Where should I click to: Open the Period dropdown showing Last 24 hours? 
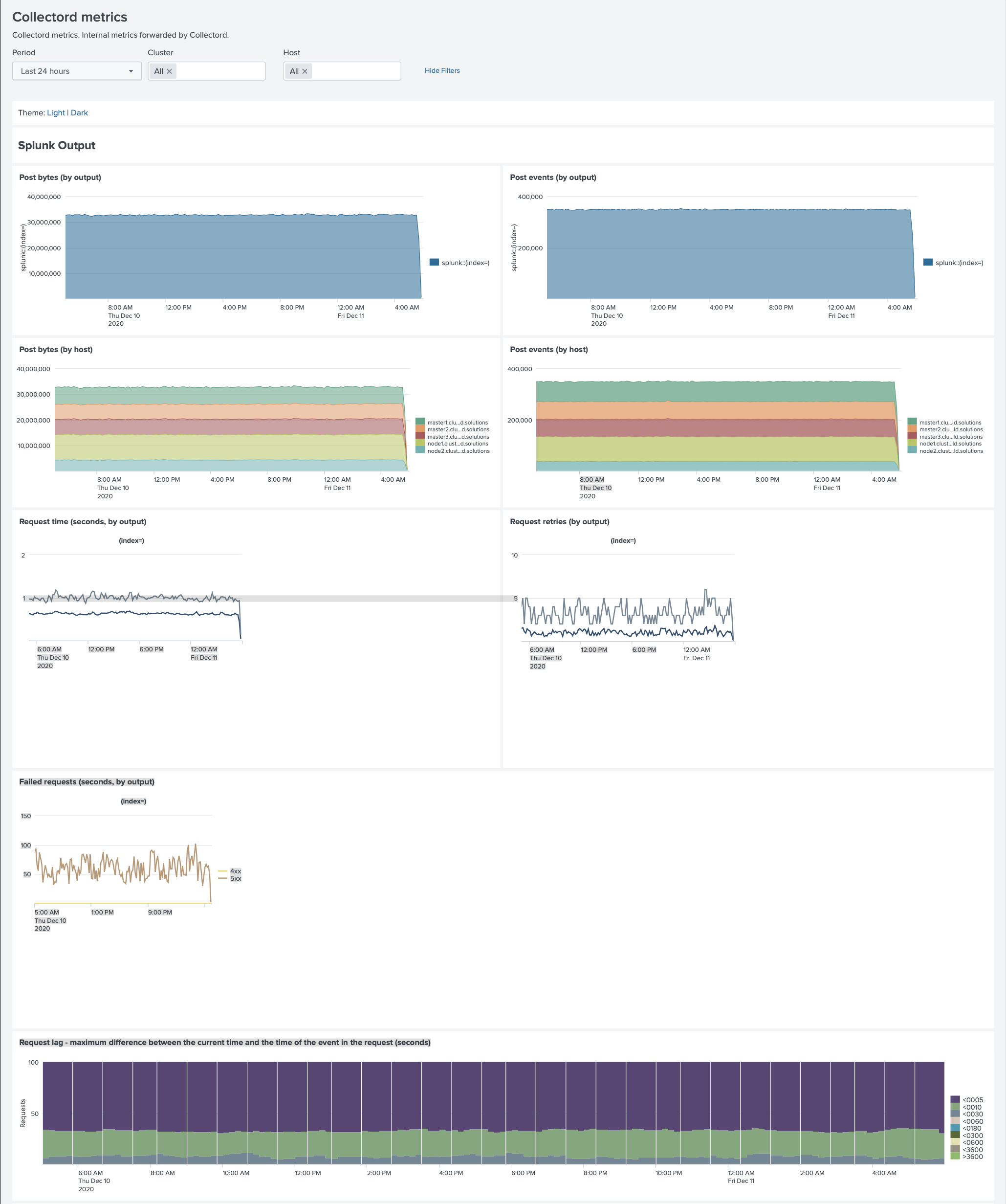point(77,71)
